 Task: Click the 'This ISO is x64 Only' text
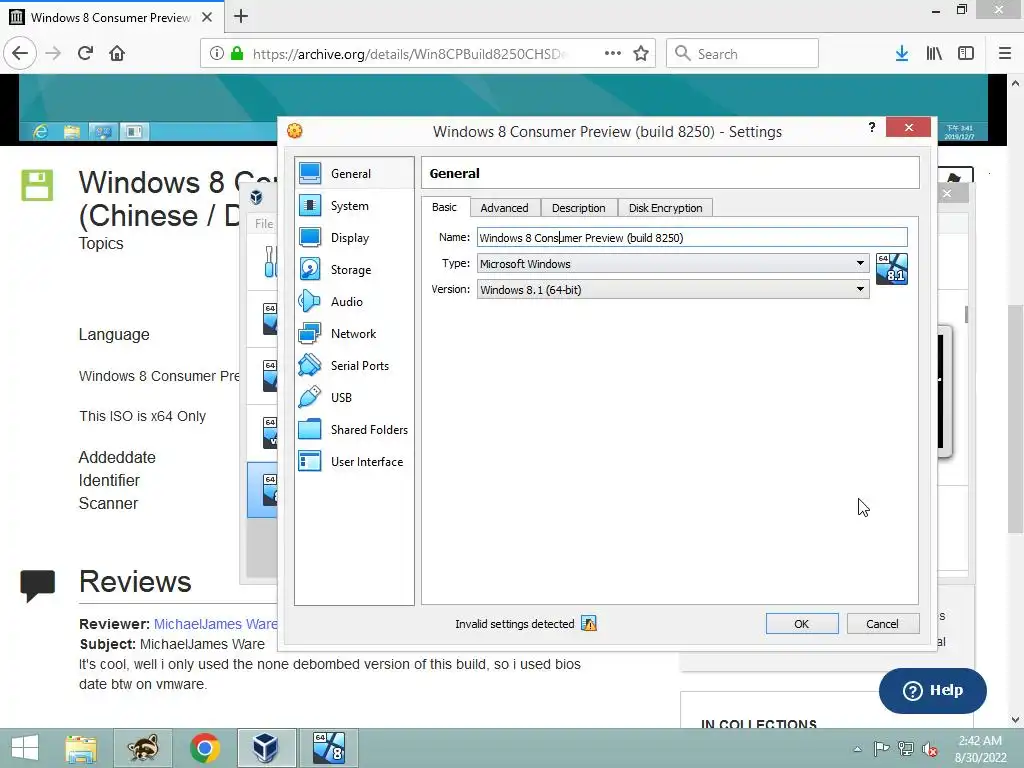click(142, 416)
